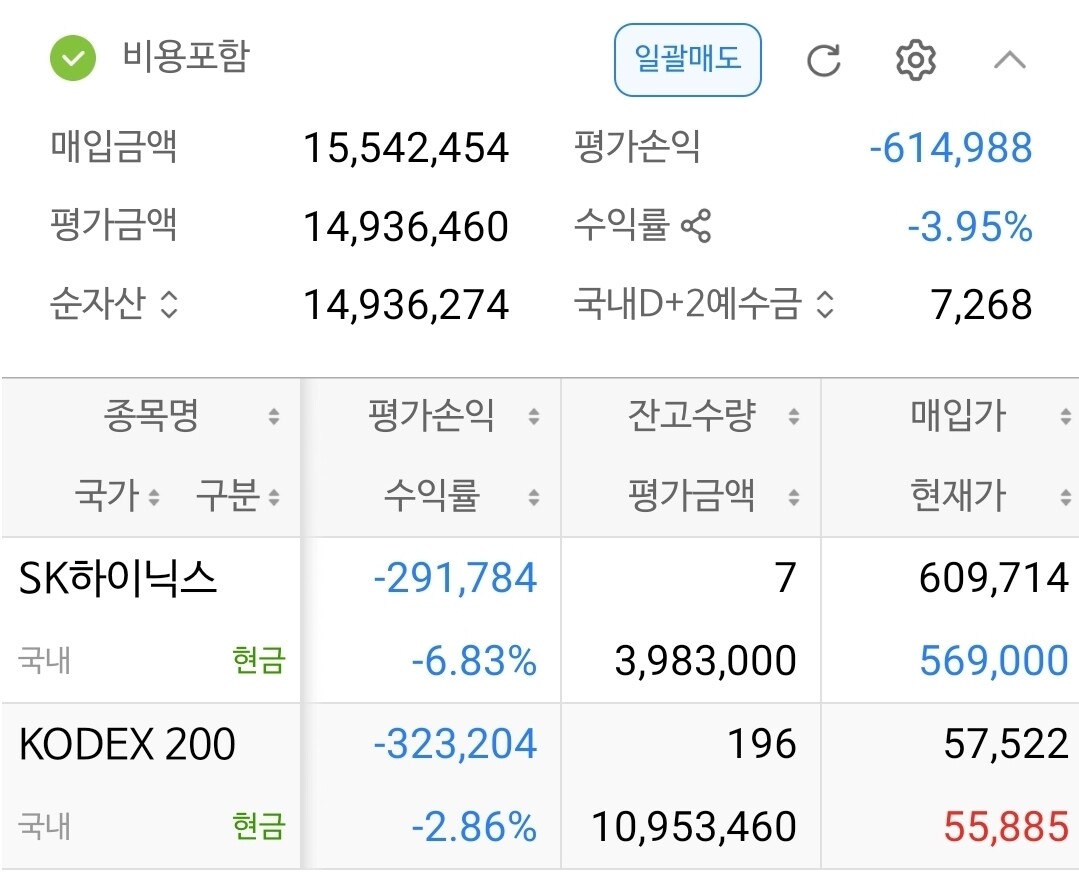Select total 평가금액 value 14,936,460

click(406, 226)
